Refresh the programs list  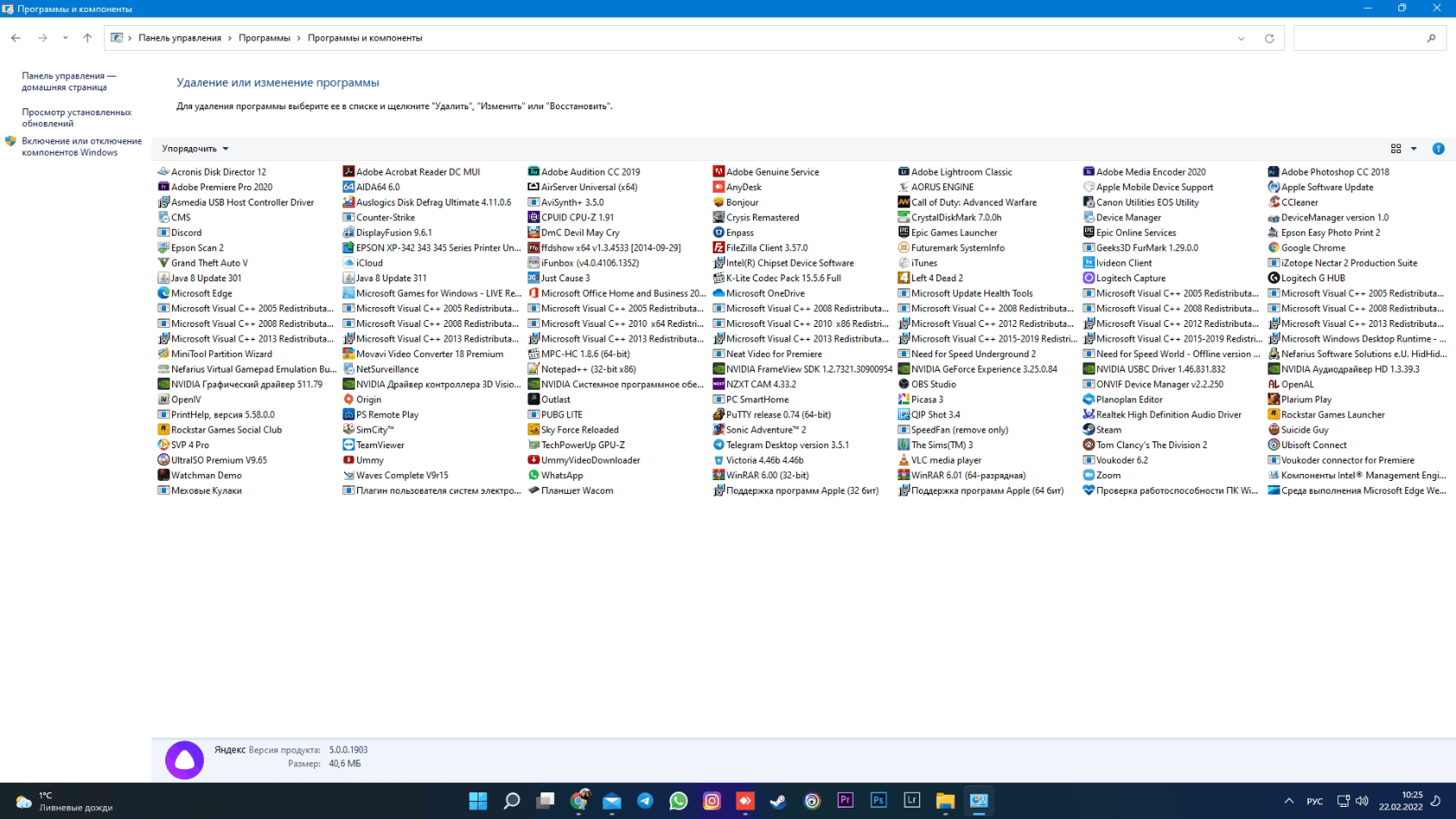(1269, 38)
